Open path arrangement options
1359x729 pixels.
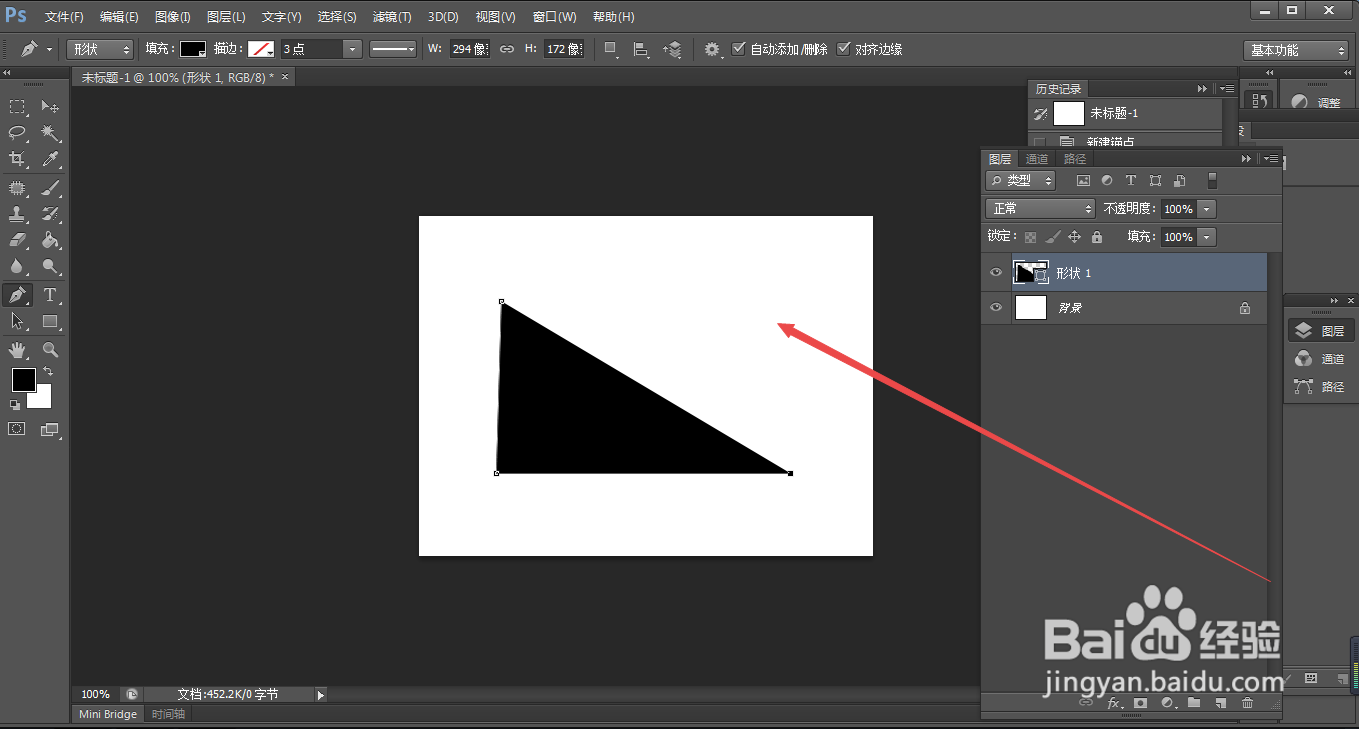coord(673,49)
